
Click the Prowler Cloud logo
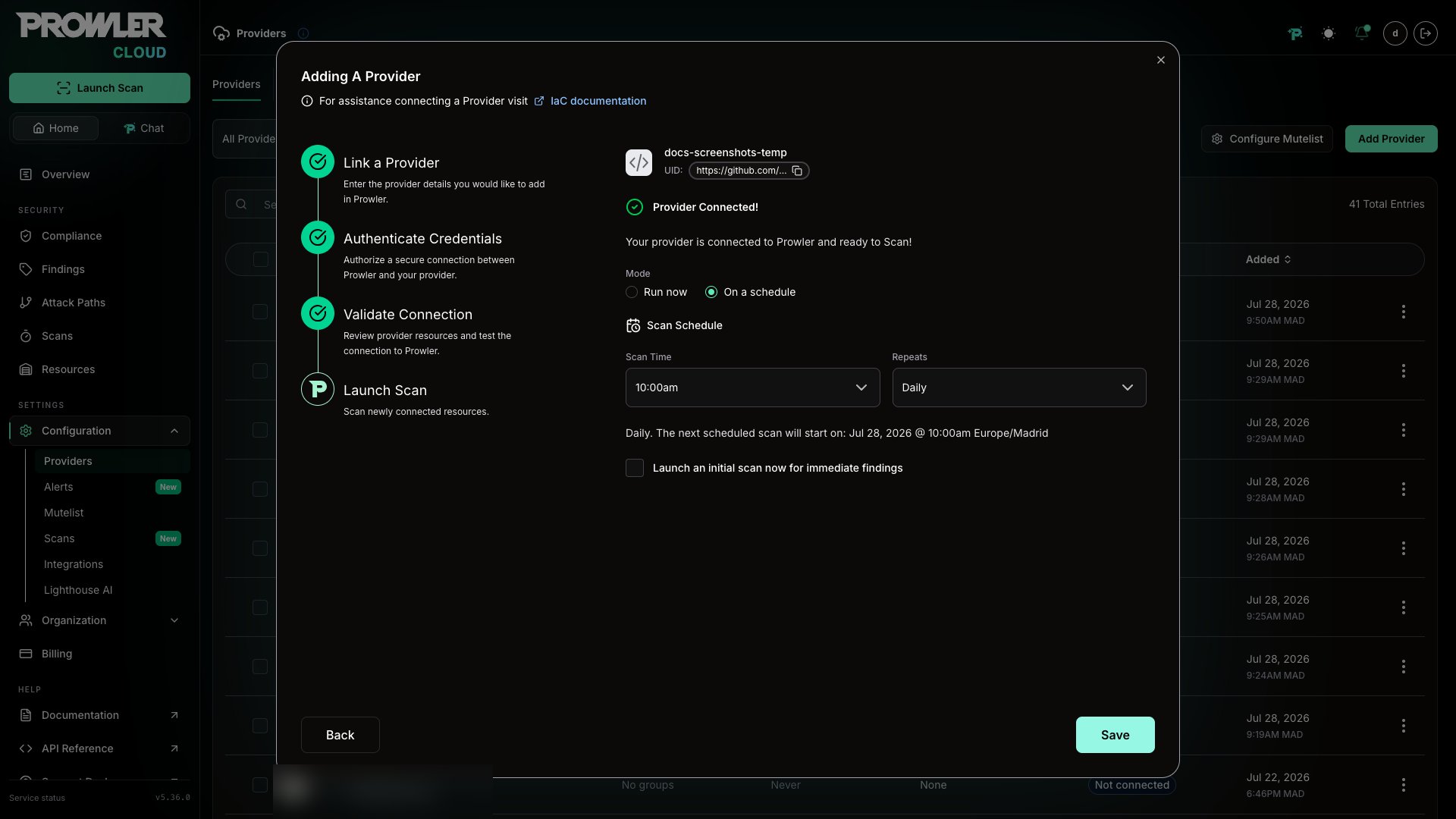click(91, 36)
